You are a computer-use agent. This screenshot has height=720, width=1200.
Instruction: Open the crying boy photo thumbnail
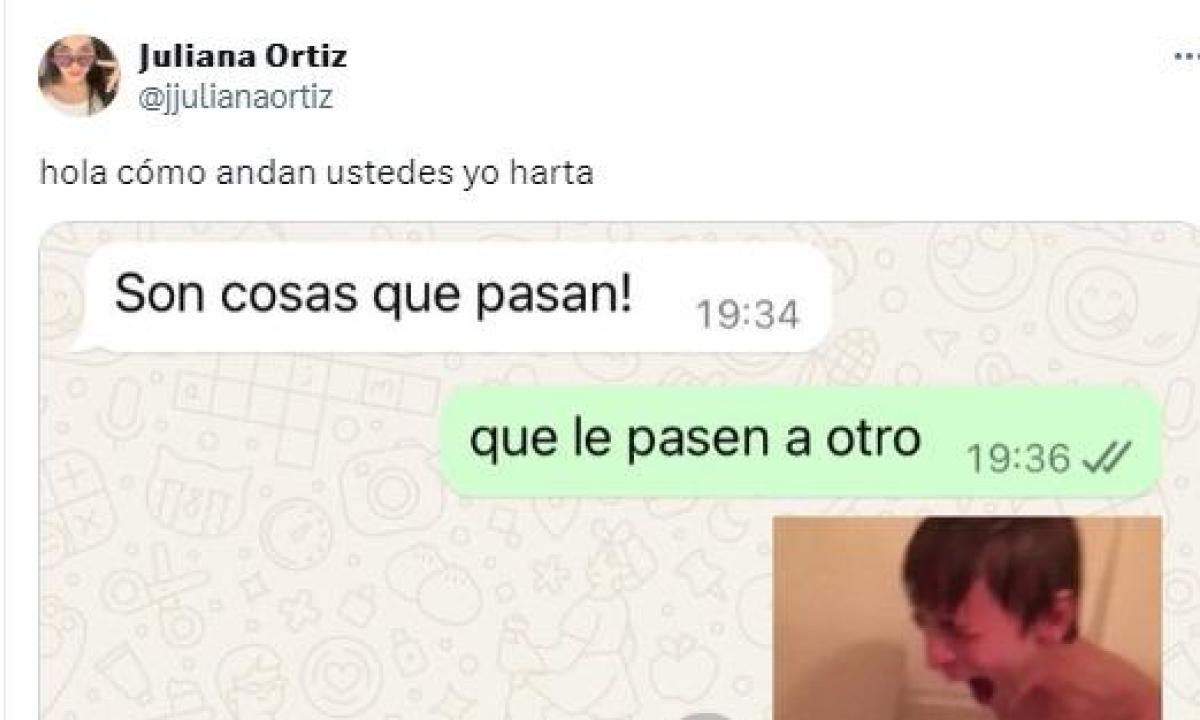tap(967, 618)
